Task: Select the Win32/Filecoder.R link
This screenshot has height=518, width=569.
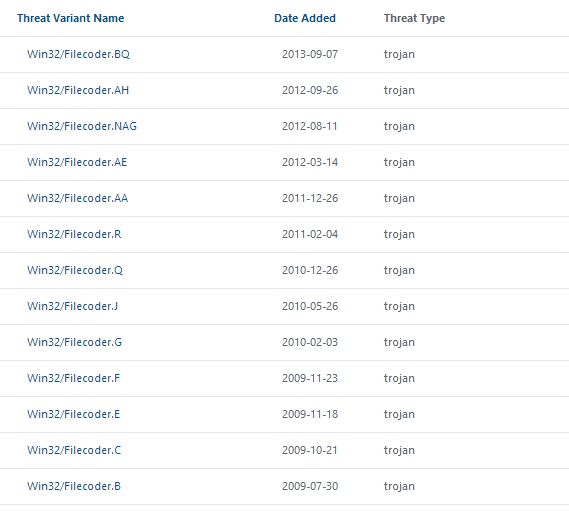Action: pyautogui.click(x=74, y=234)
